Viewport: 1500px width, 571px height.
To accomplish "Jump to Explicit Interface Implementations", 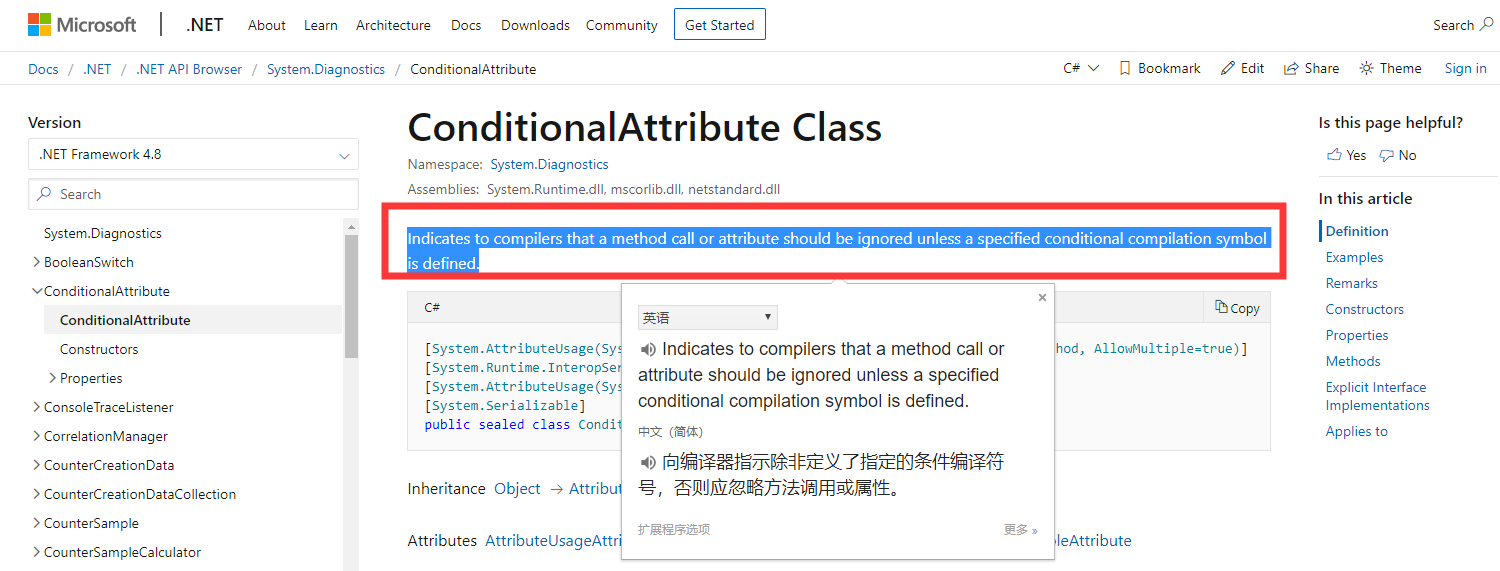I will (x=1377, y=396).
